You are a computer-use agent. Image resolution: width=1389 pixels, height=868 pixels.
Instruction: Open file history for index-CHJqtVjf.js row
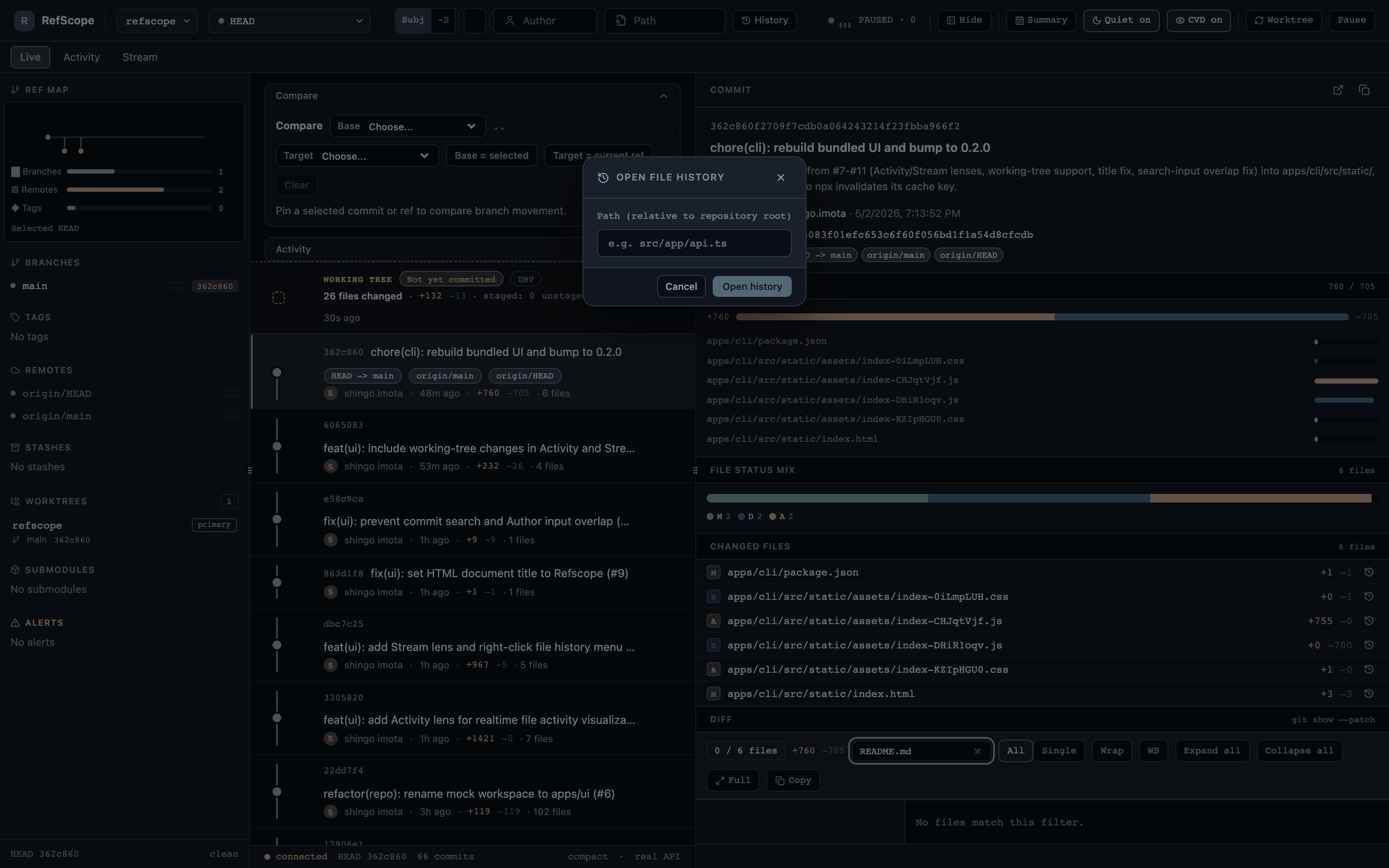point(1368,621)
